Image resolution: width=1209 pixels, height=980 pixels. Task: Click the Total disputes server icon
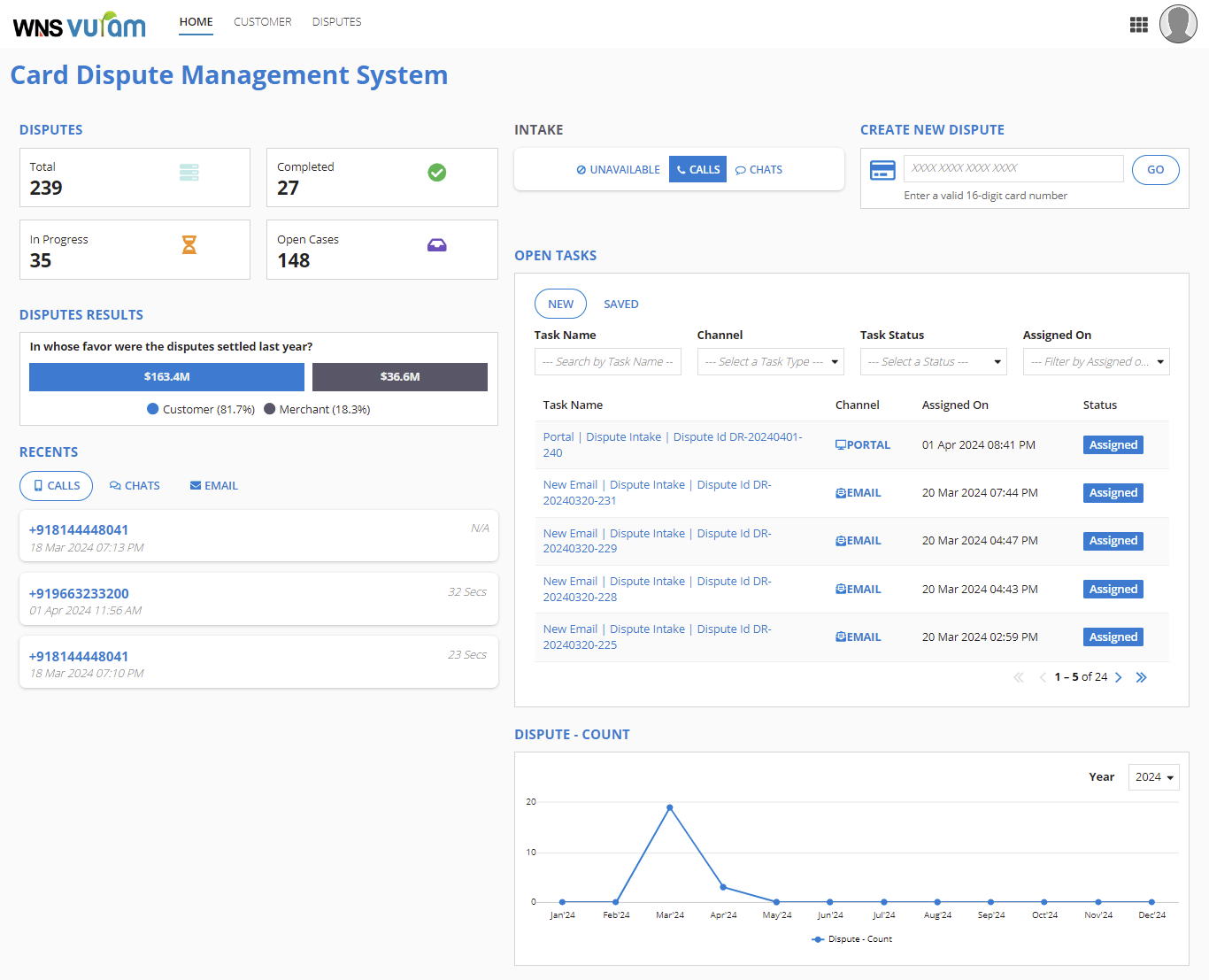(189, 173)
